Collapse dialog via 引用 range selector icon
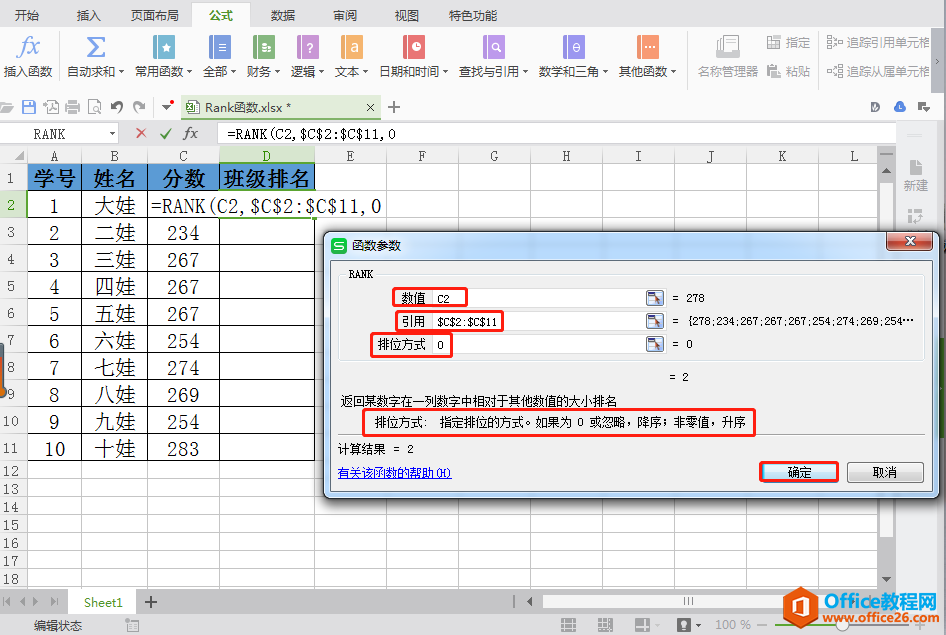The image size is (946, 635). click(x=655, y=321)
